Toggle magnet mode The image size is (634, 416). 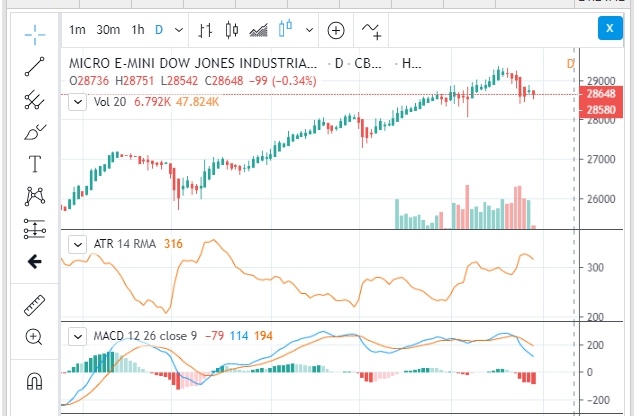pyautogui.click(x=35, y=380)
